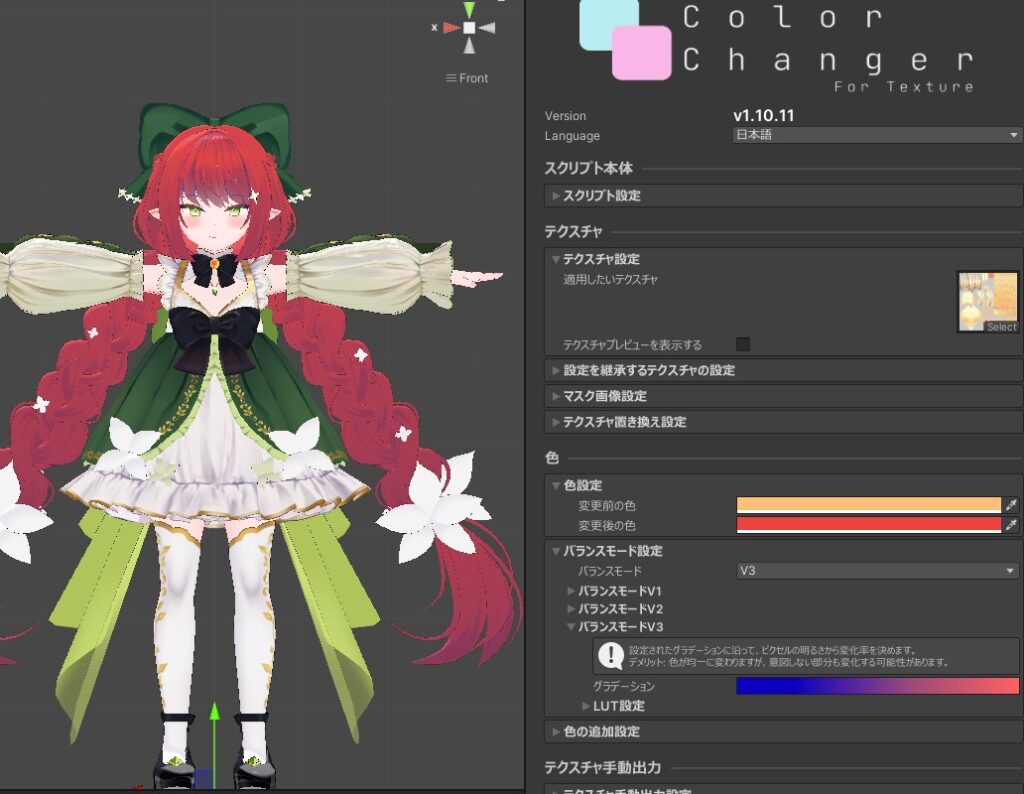Click the Front view label under the gizmo
Viewport: 1024px width, 794px height.
(x=467, y=78)
